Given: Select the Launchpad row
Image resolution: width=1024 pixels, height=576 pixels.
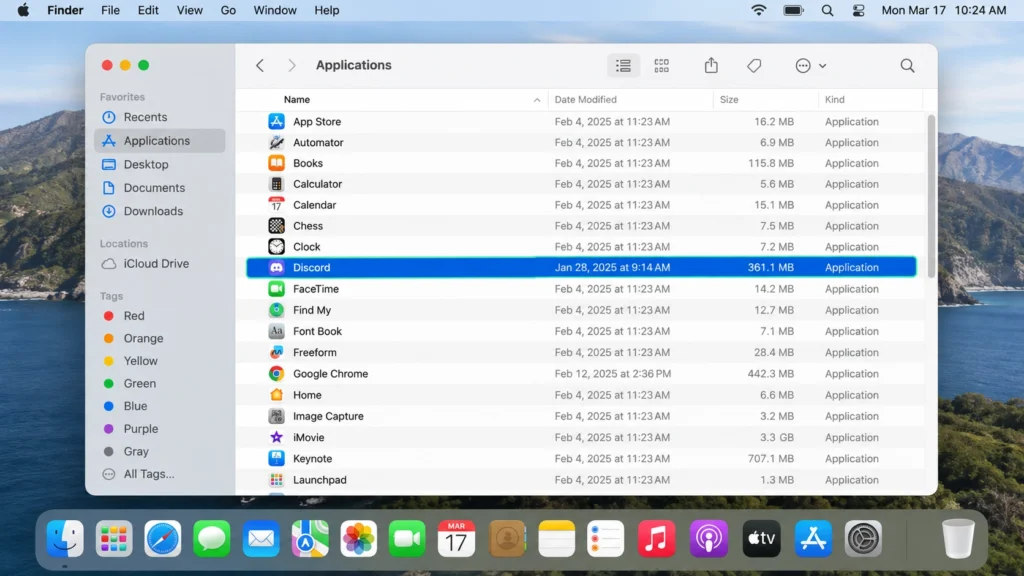Looking at the screenshot, I should tap(581, 480).
